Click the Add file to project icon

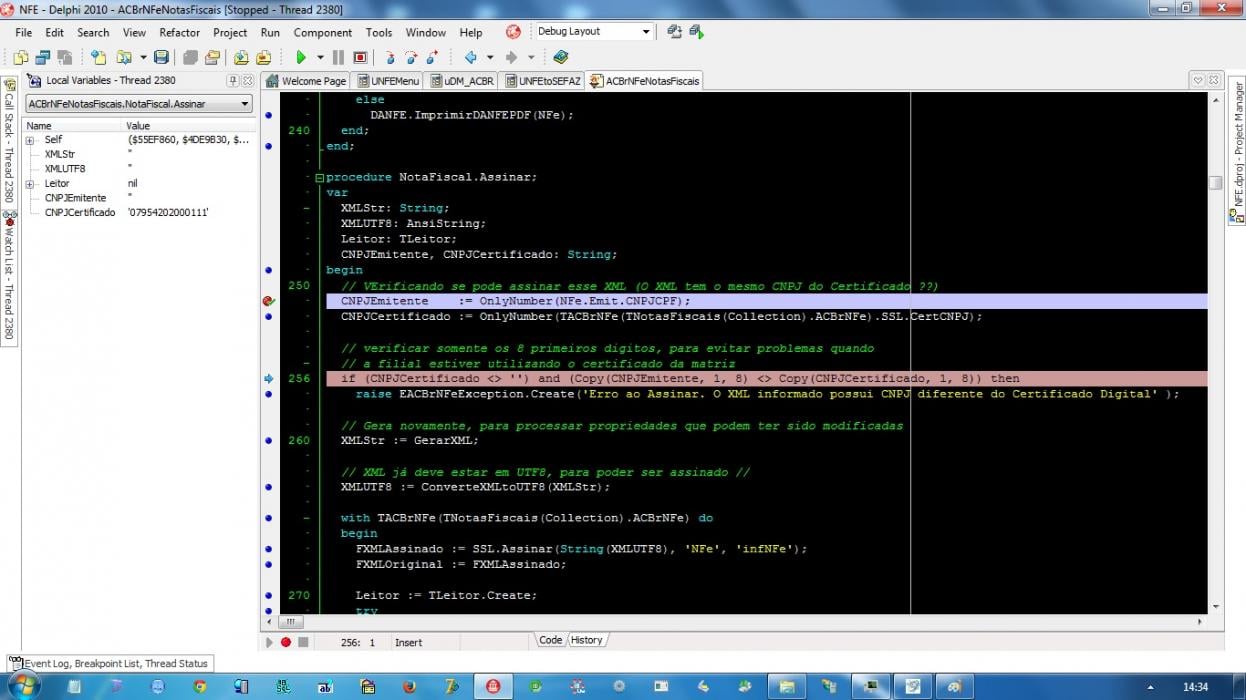[x=241, y=58]
